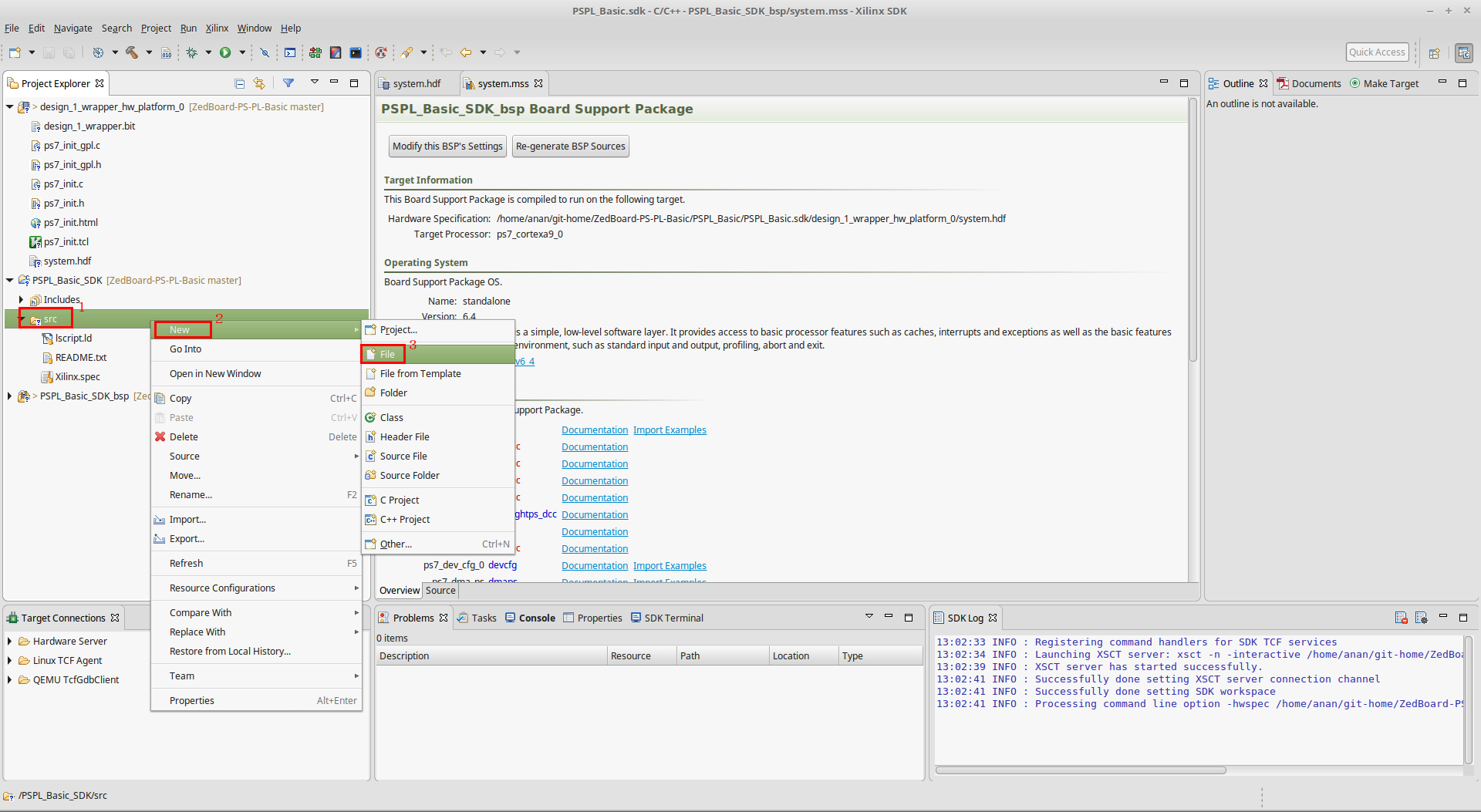1481x812 pixels.
Task: Click the red circular refresh toolbar icon
Action: (x=381, y=52)
